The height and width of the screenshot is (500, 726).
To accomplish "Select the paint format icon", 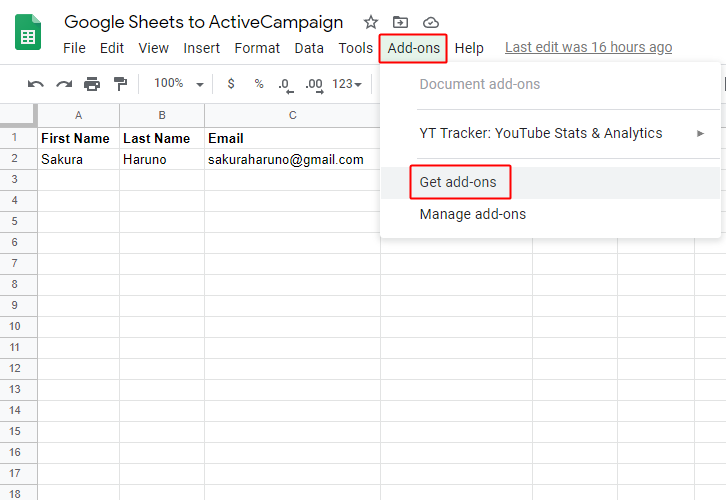I will pos(120,84).
